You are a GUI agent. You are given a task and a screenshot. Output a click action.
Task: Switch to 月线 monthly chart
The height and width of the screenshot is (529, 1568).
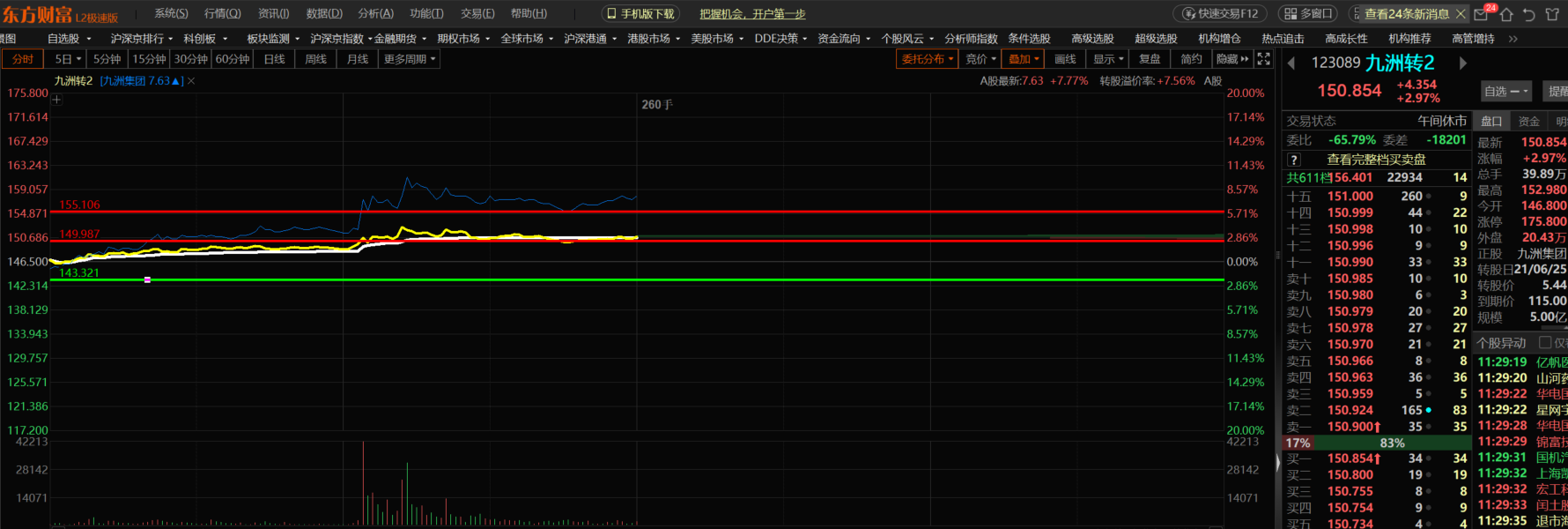pyautogui.click(x=358, y=59)
